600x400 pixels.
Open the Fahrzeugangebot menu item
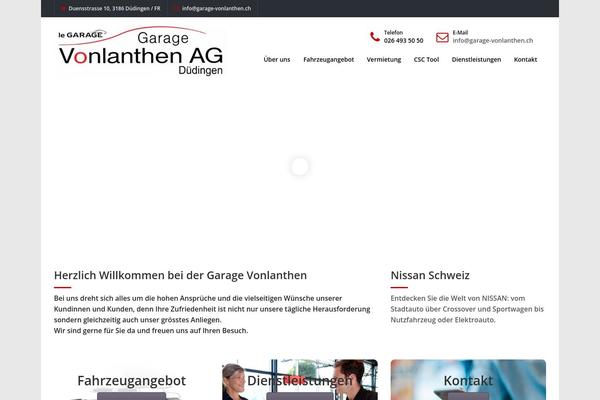coord(328,59)
